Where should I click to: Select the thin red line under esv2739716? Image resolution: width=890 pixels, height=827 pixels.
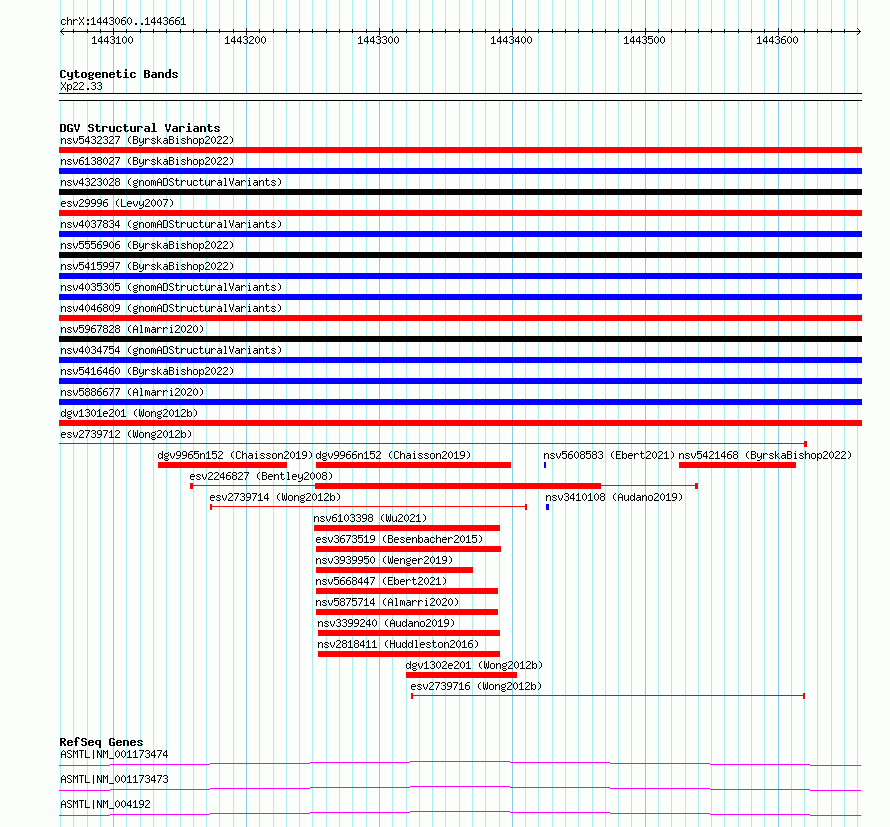(x=608, y=696)
